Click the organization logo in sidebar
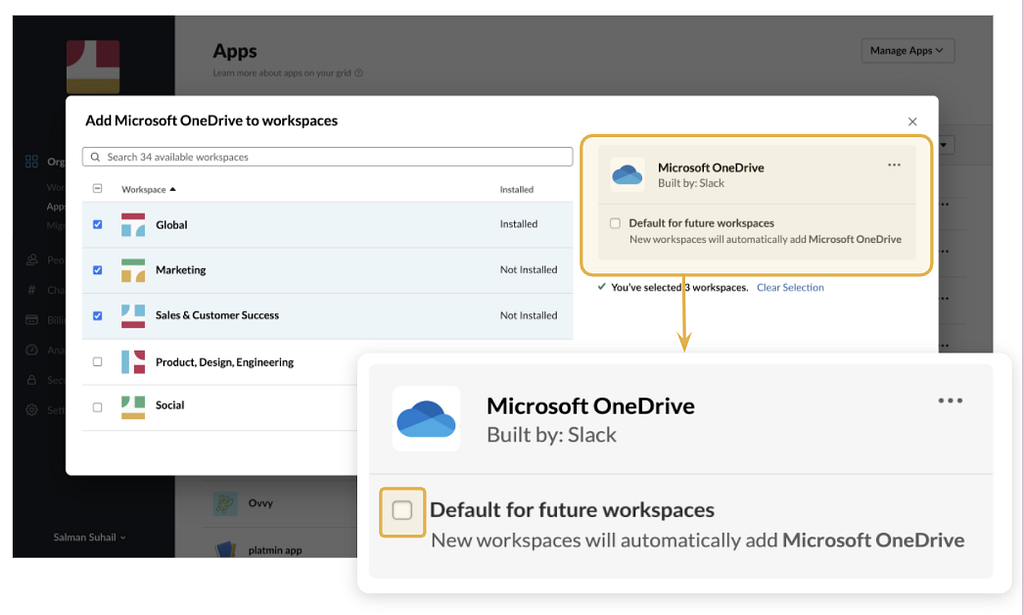 click(93, 67)
